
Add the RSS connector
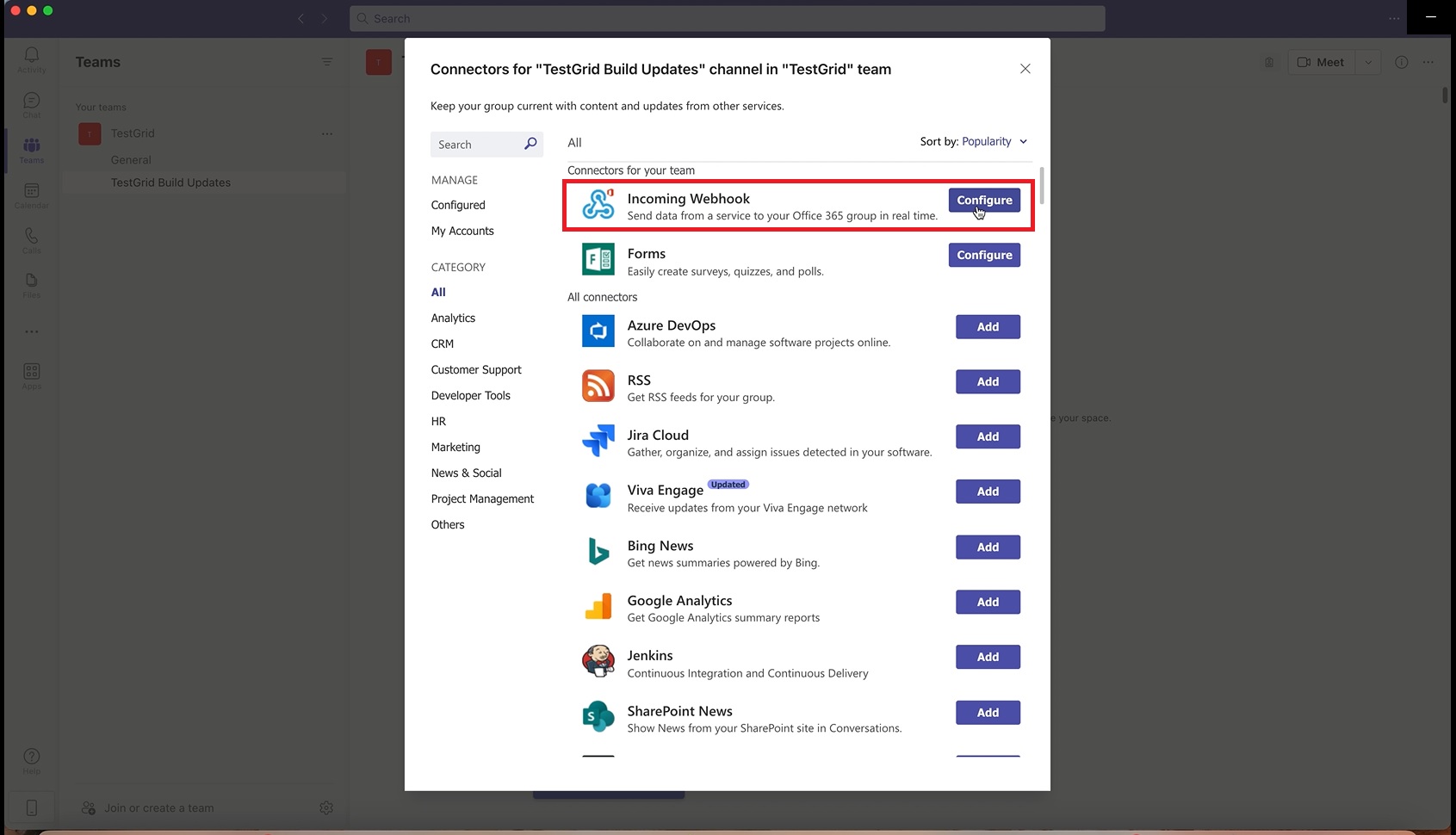988,381
